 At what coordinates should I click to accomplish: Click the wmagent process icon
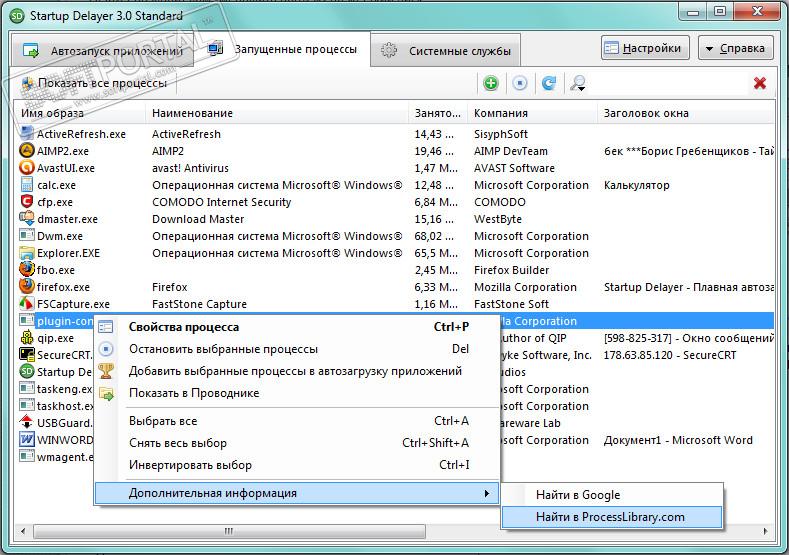[x=27, y=456]
